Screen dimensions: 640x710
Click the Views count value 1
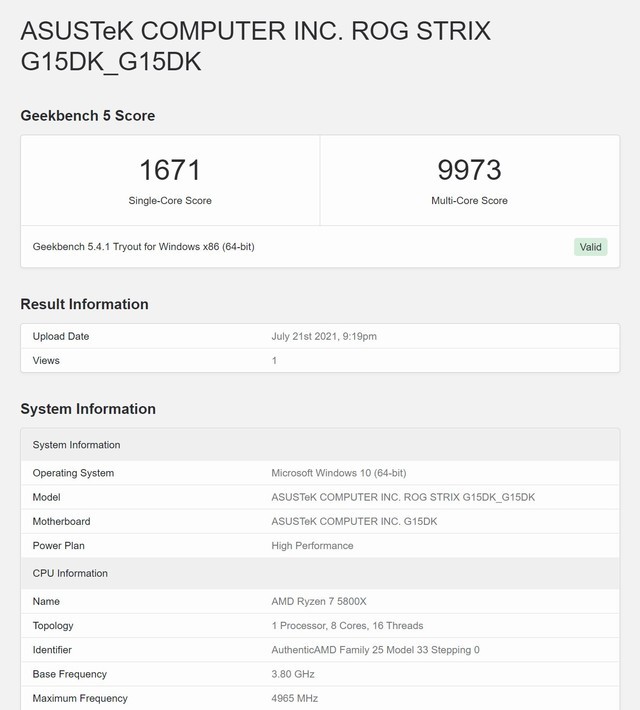[x=274, y=360]
